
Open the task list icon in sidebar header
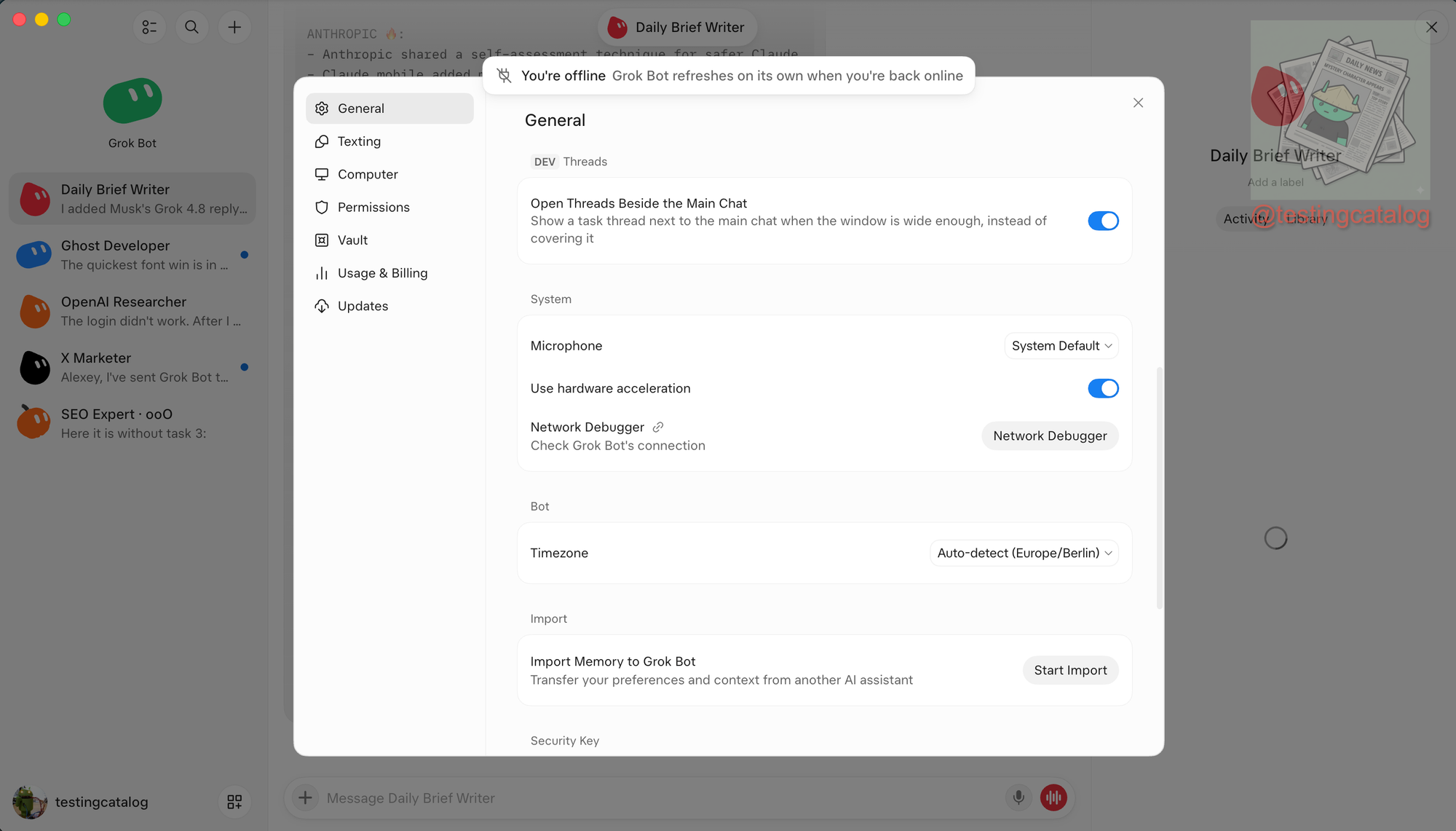149,27
